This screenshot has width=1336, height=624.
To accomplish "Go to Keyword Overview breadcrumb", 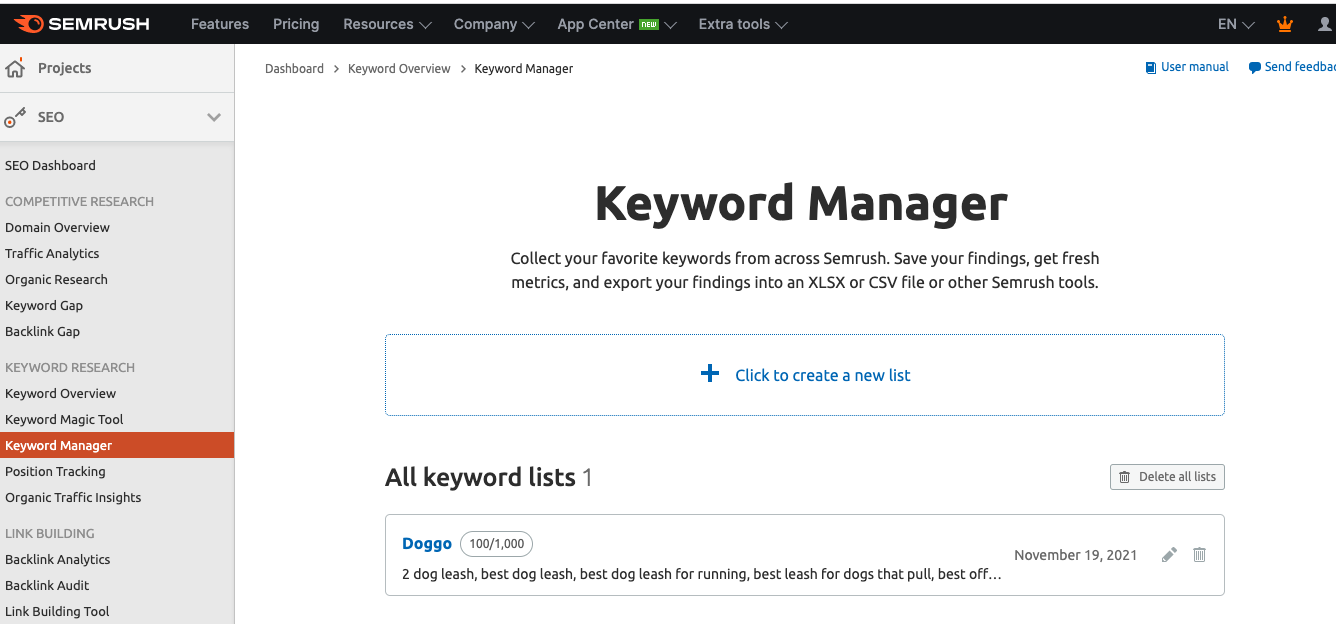I will click(x=399, y=69).
